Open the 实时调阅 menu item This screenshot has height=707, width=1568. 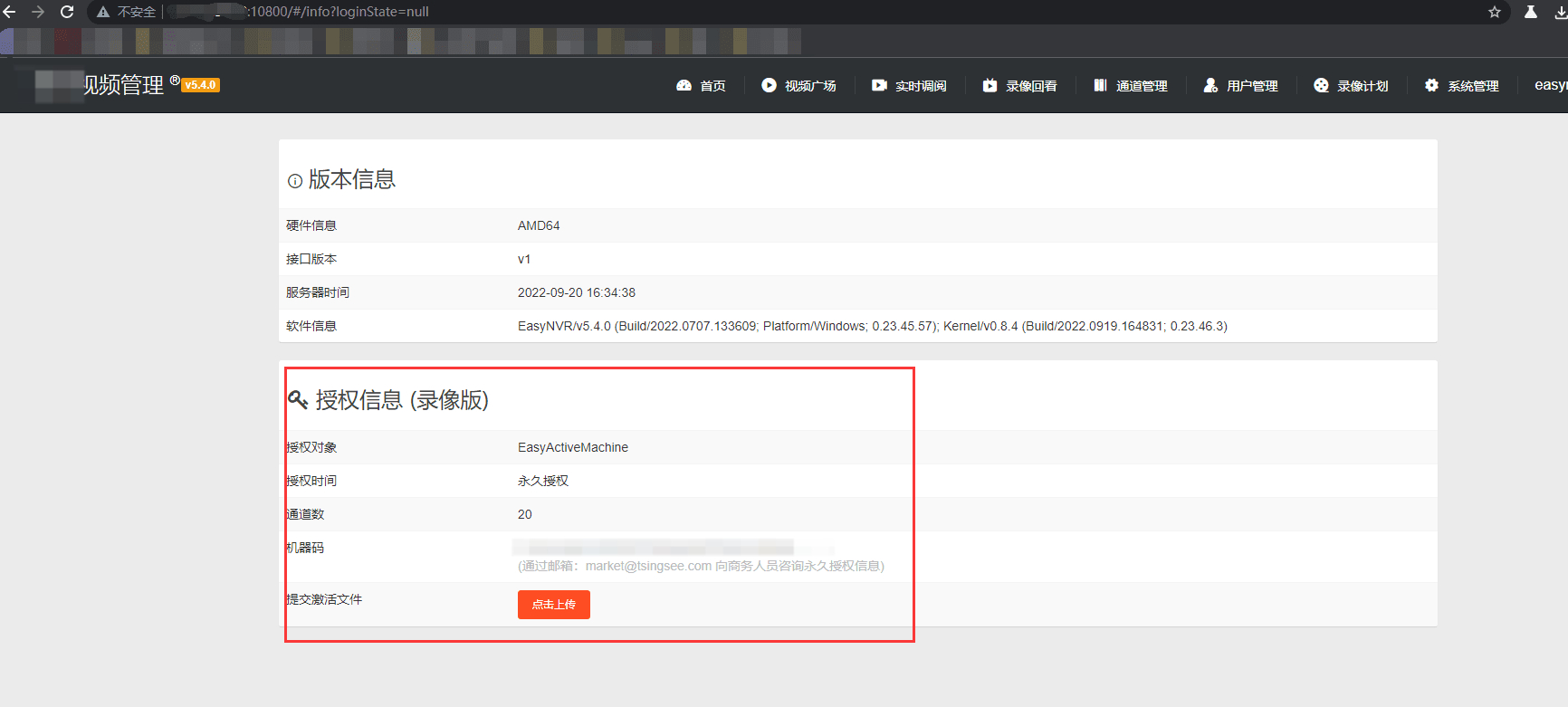pos(921,86)
